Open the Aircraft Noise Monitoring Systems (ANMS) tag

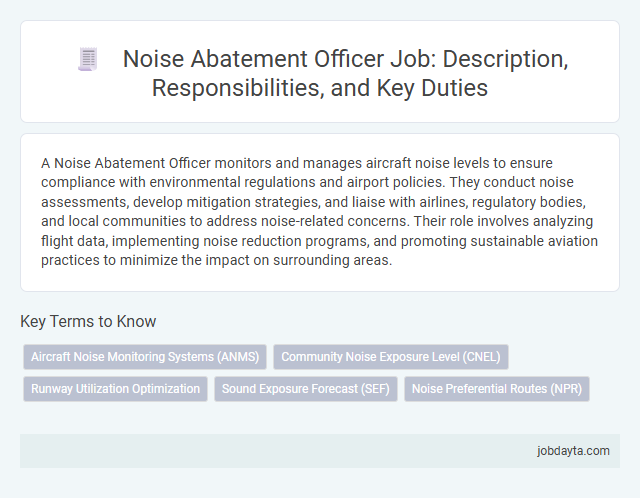click(145, 357)
